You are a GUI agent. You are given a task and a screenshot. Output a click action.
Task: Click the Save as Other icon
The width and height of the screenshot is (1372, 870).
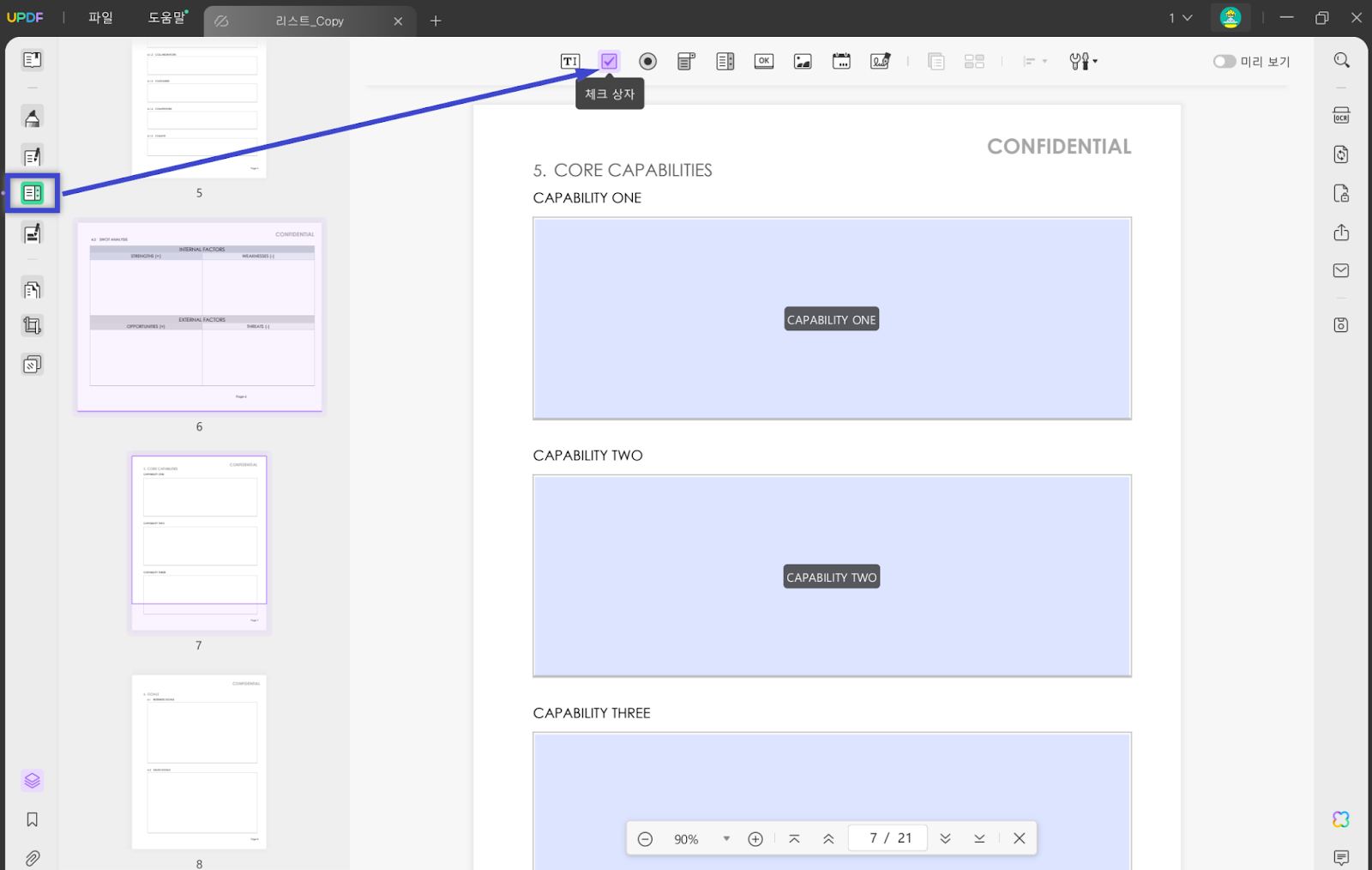point(1342,325)
